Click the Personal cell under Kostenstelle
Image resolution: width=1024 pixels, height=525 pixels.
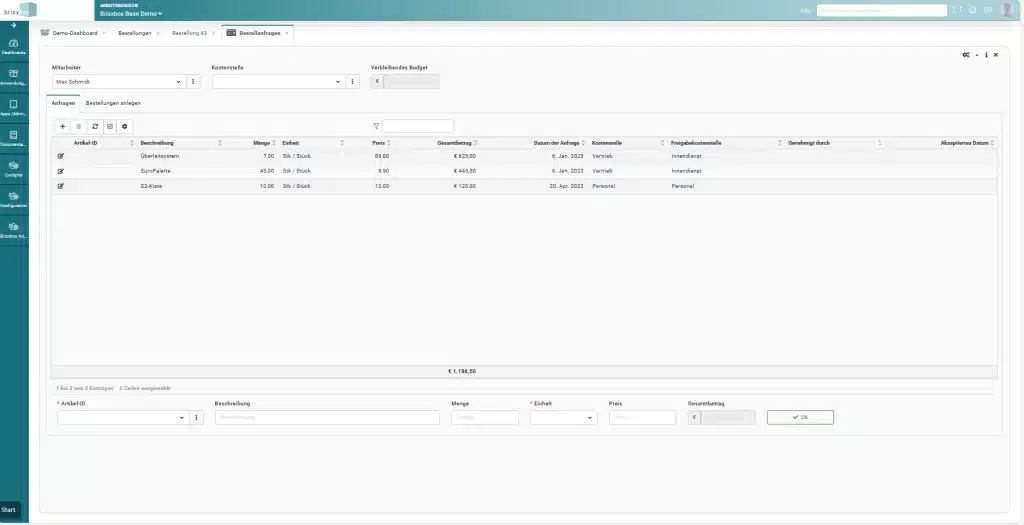(603, 186)
